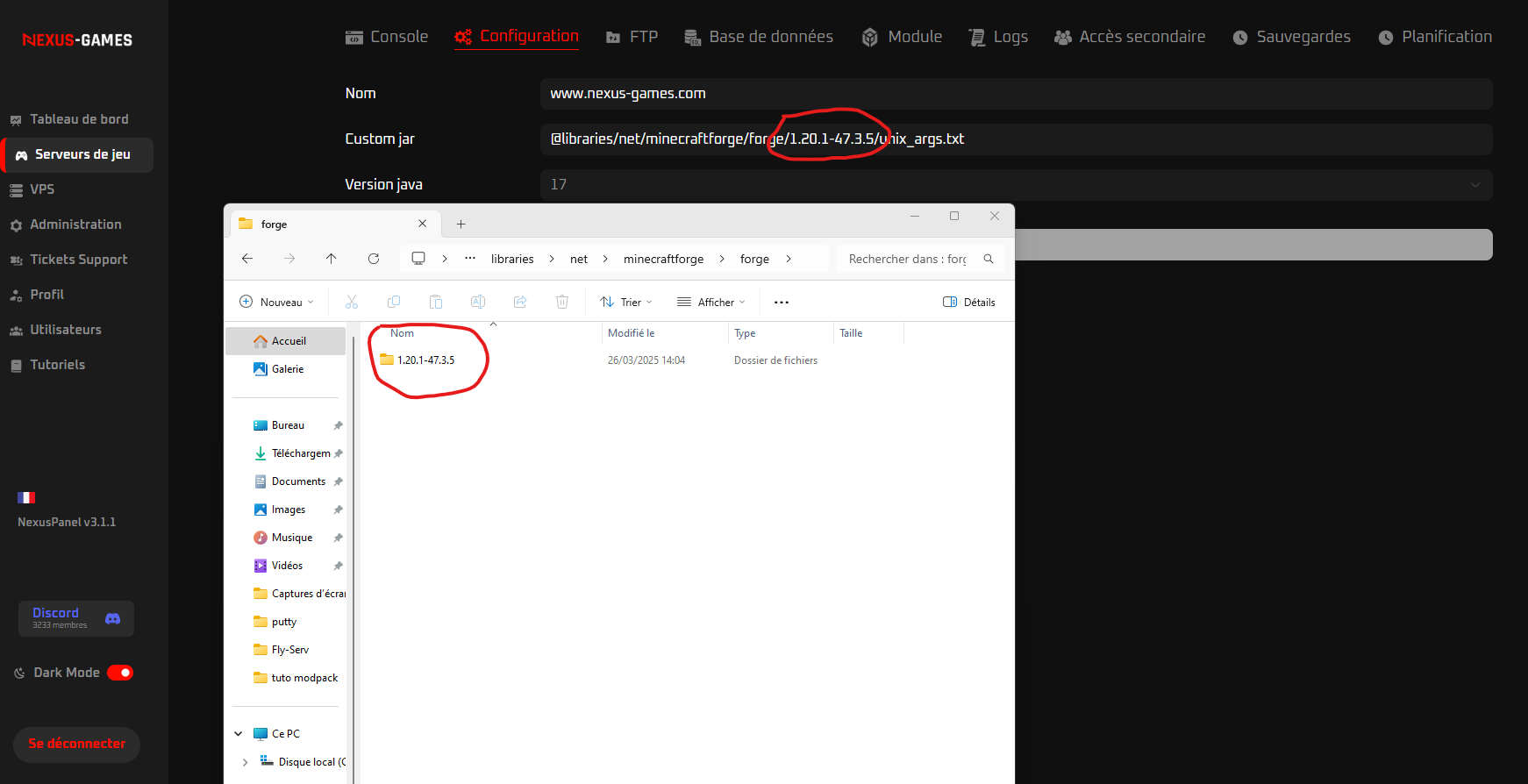
Task: Open VPS in sidebar
Action: [32, 189]
